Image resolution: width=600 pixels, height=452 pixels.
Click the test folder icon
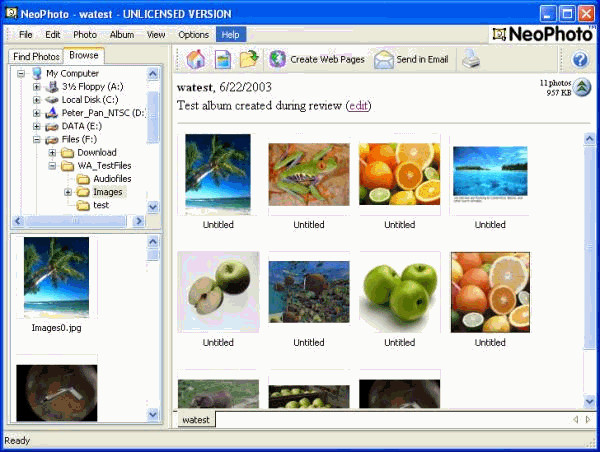click(83, 205)
